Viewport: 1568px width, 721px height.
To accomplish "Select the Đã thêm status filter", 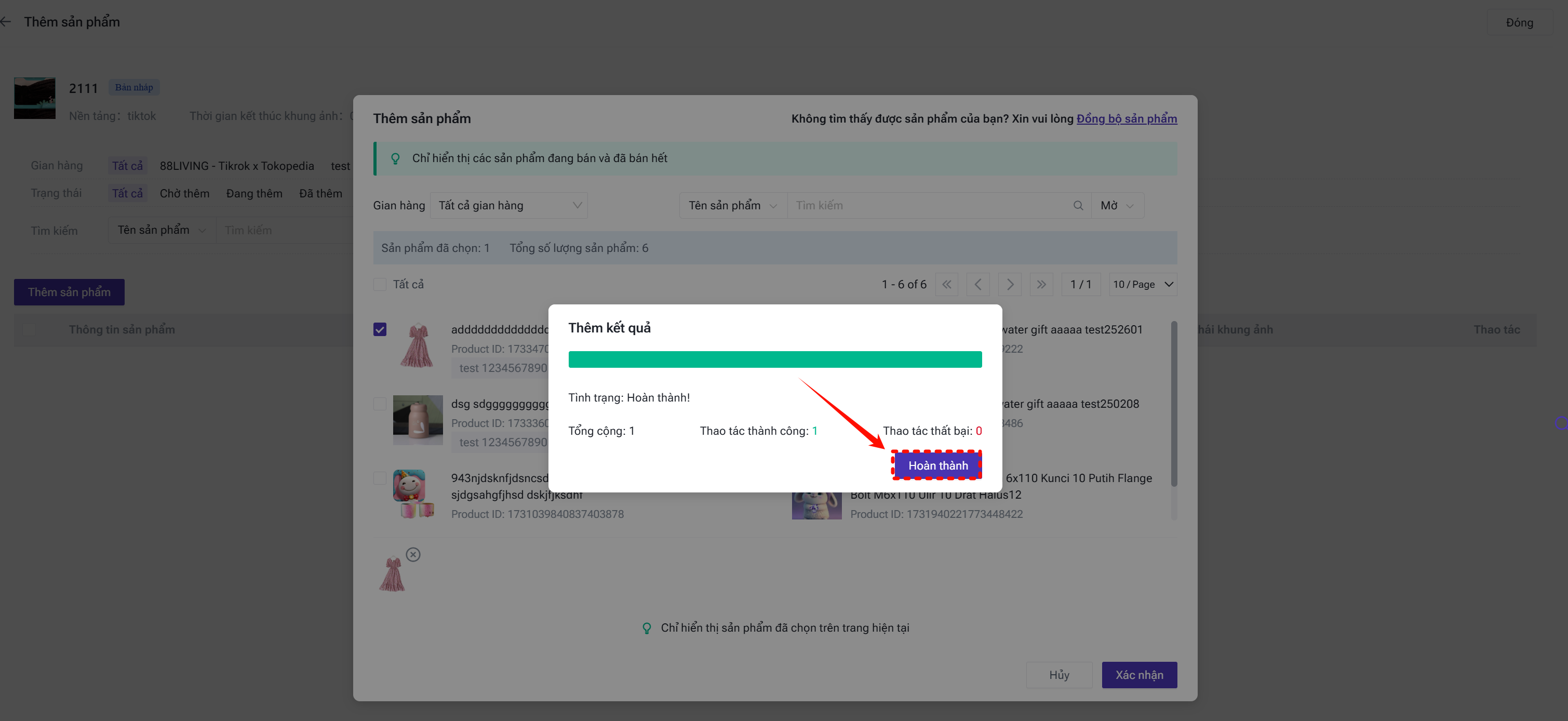I will (320, 194).
